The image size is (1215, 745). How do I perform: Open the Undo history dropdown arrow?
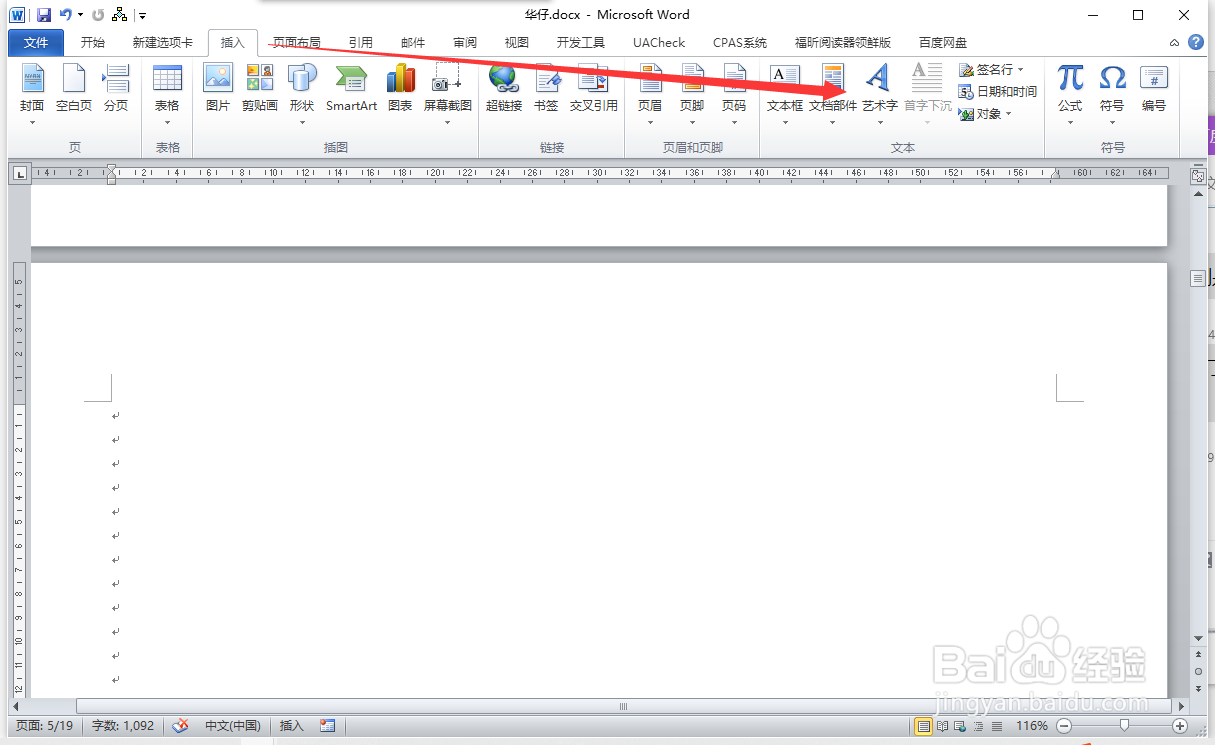[81, 15]
